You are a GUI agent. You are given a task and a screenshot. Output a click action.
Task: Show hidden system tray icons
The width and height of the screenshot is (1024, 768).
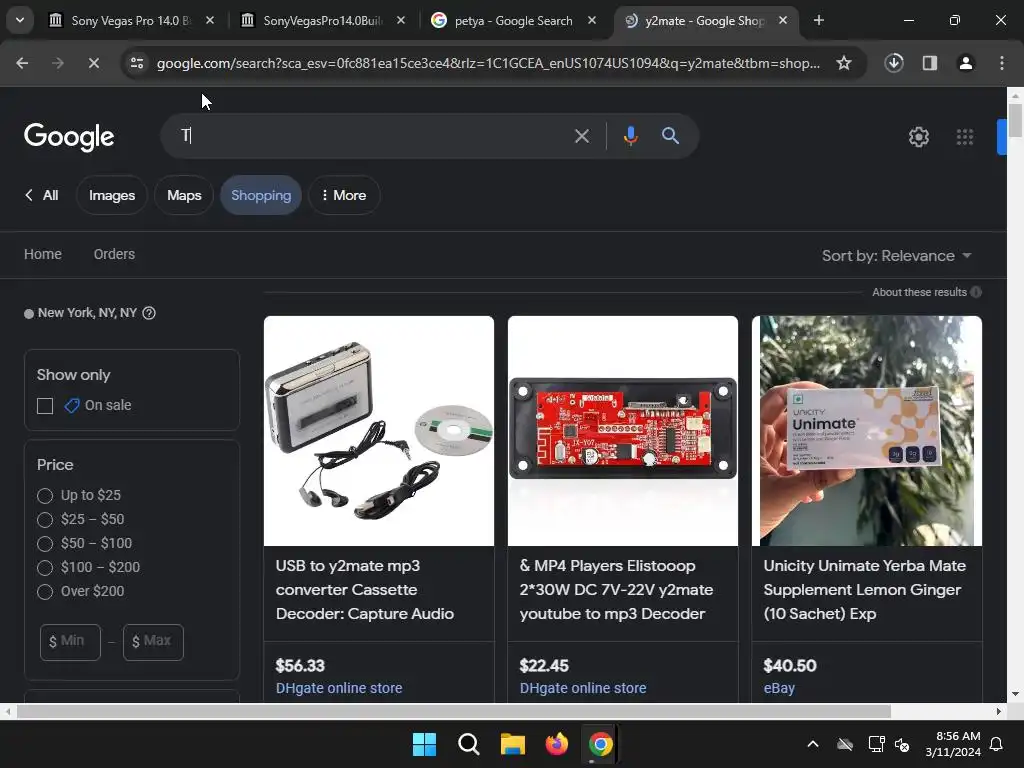813,744
